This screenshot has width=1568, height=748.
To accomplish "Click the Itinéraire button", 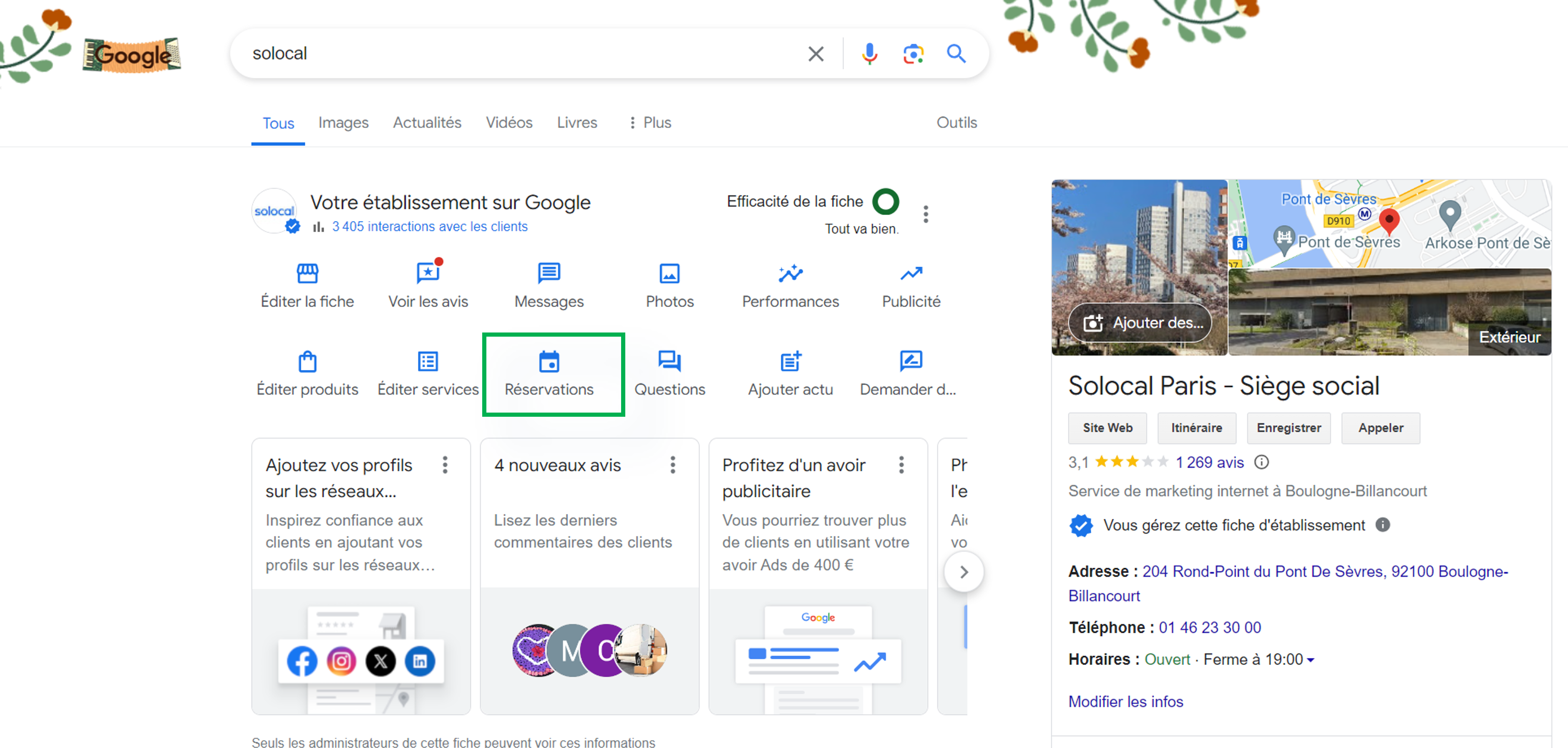I will click(1197, 428).
